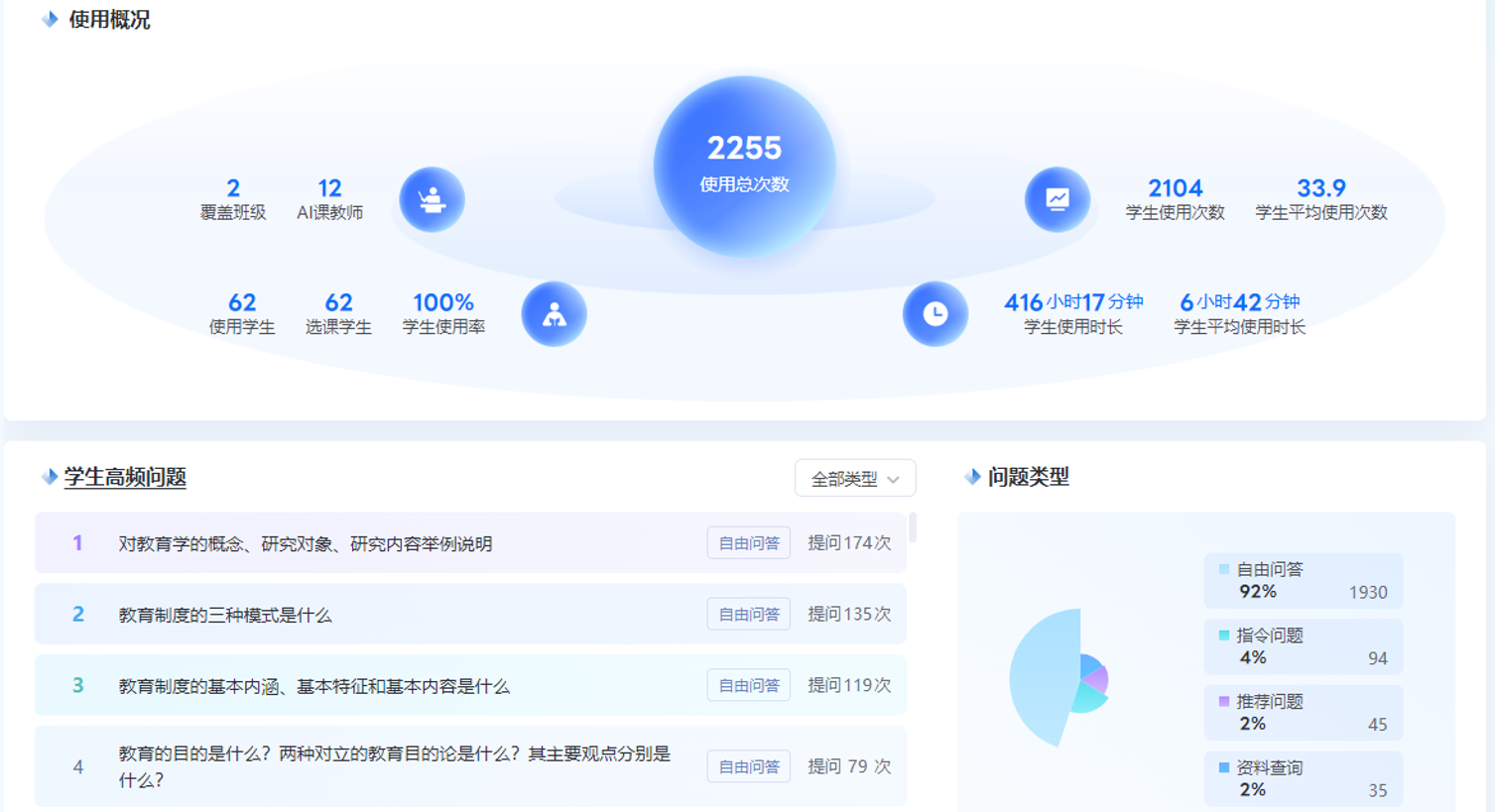
Task: Click the 自由问答 tag on question 1
Action: coord(748,542)
